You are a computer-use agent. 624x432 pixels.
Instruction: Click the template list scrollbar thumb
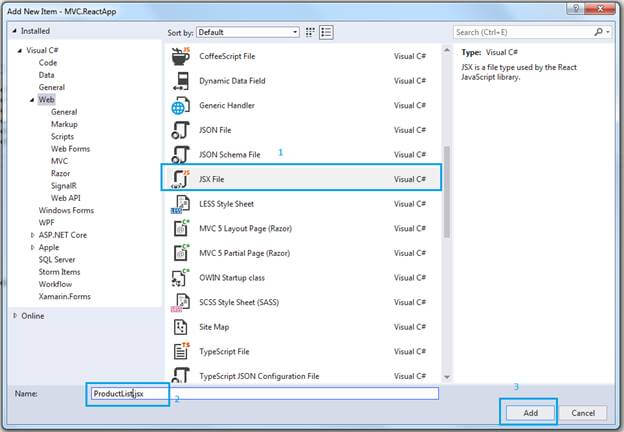[447, 192]
